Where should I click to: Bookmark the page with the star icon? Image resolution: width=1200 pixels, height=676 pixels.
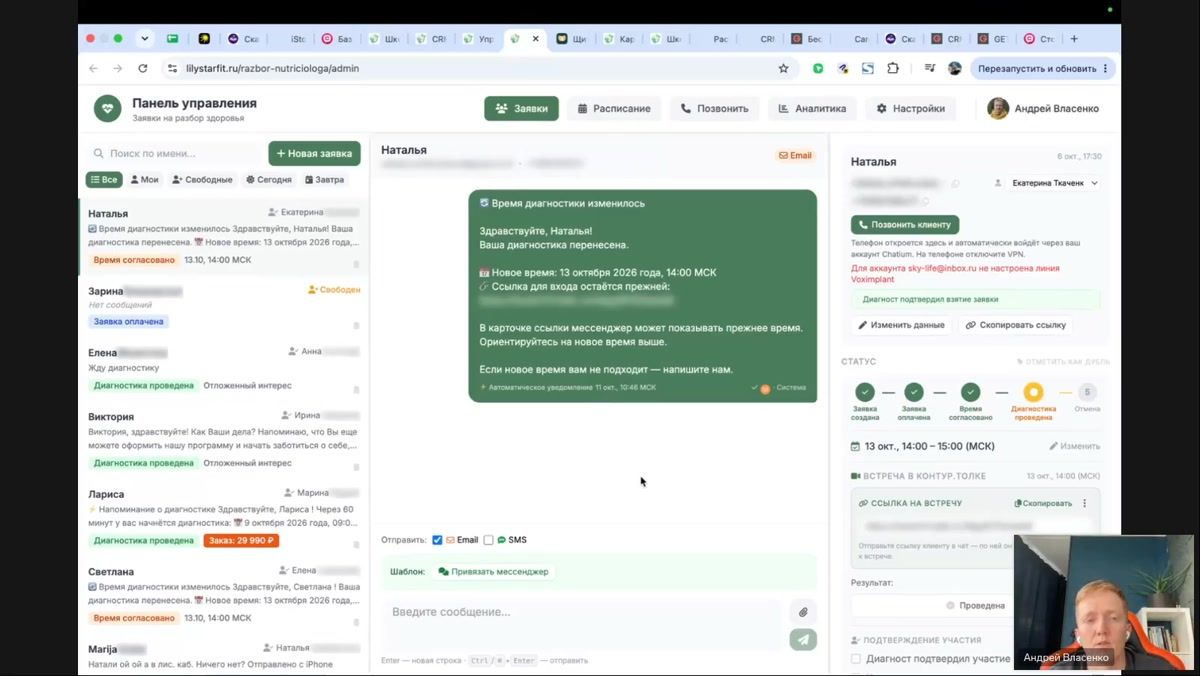[783, 68]
